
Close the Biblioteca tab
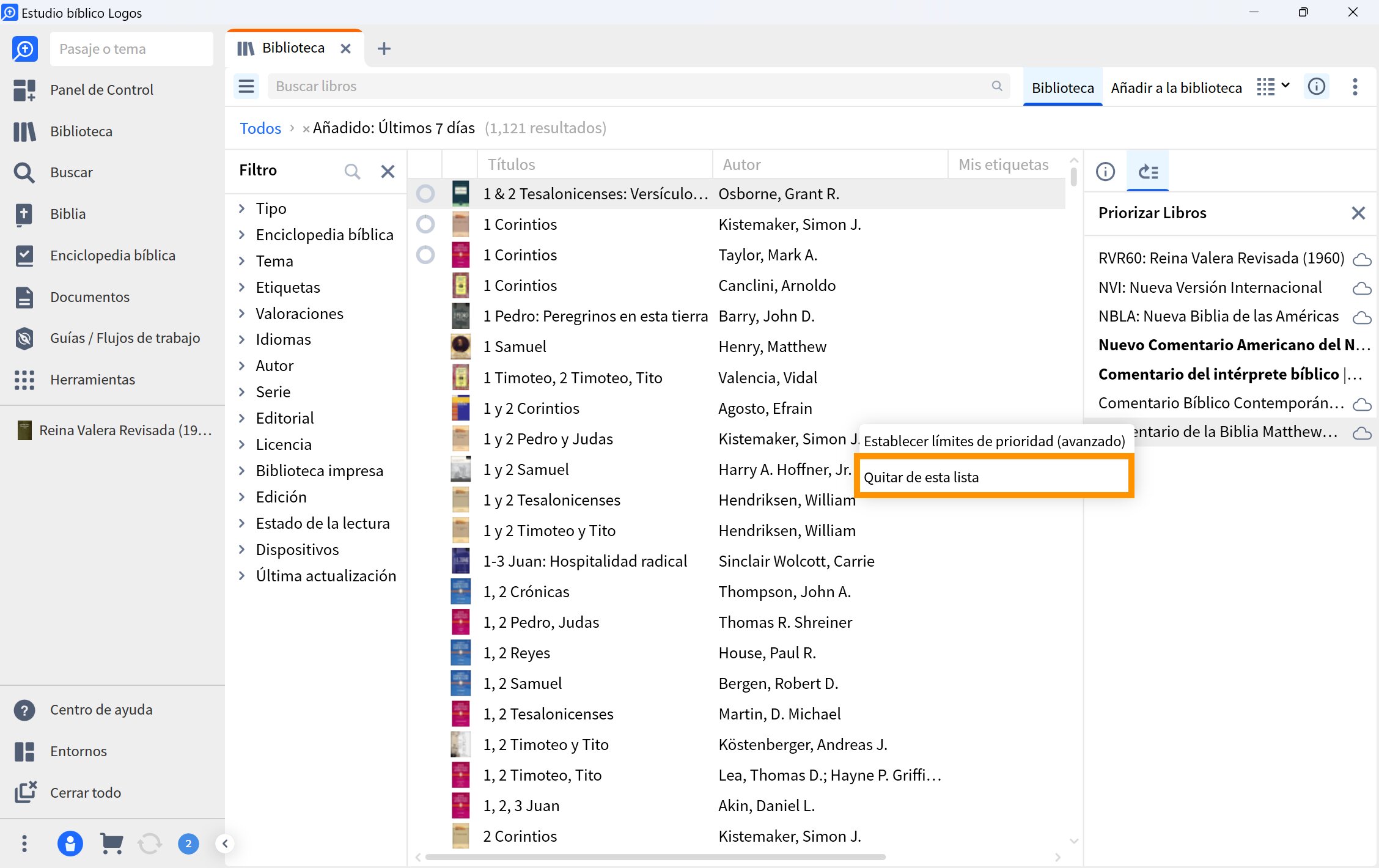(345, 48)
